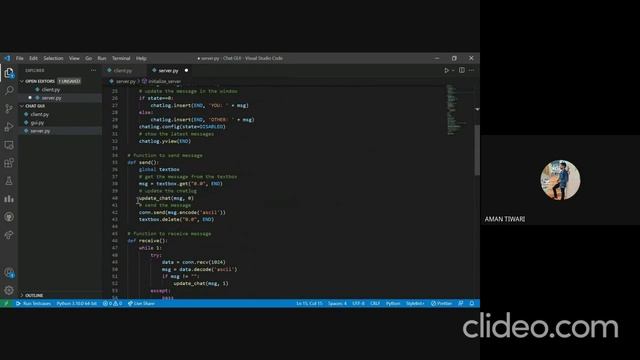Click the code minimap overview
Image resolution: width=640 pixels, height=360 pixels.
457,110
